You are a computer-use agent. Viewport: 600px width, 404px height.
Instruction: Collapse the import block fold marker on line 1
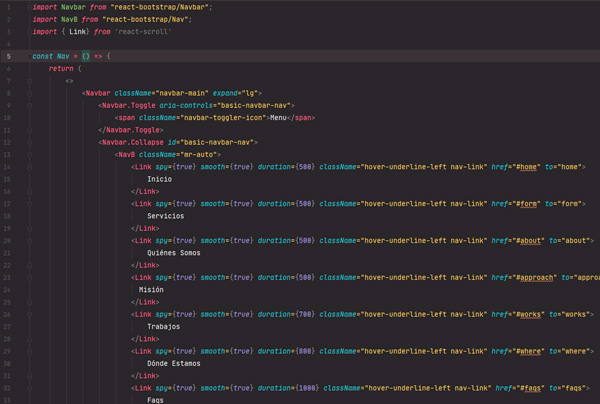[29, 7]
